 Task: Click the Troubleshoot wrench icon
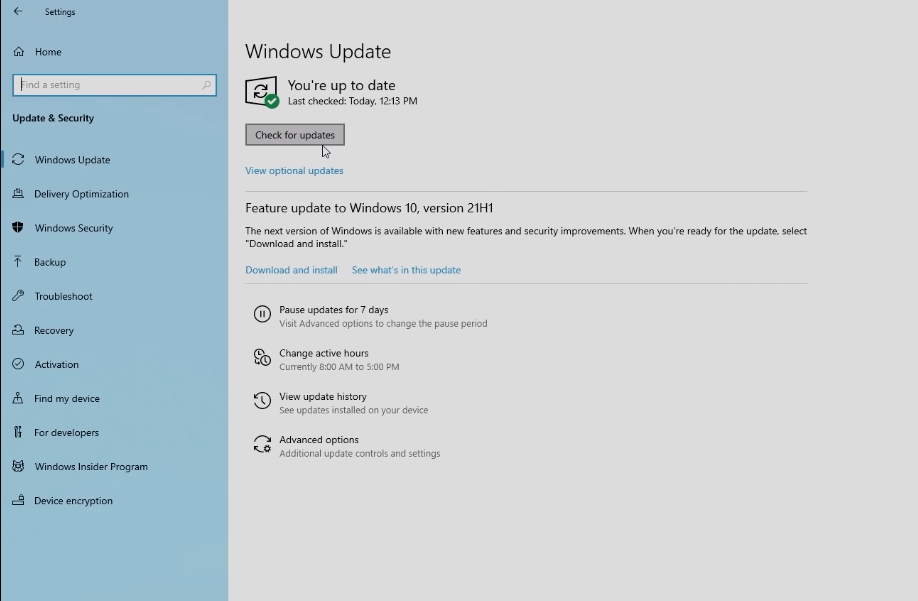coord(18,296)
